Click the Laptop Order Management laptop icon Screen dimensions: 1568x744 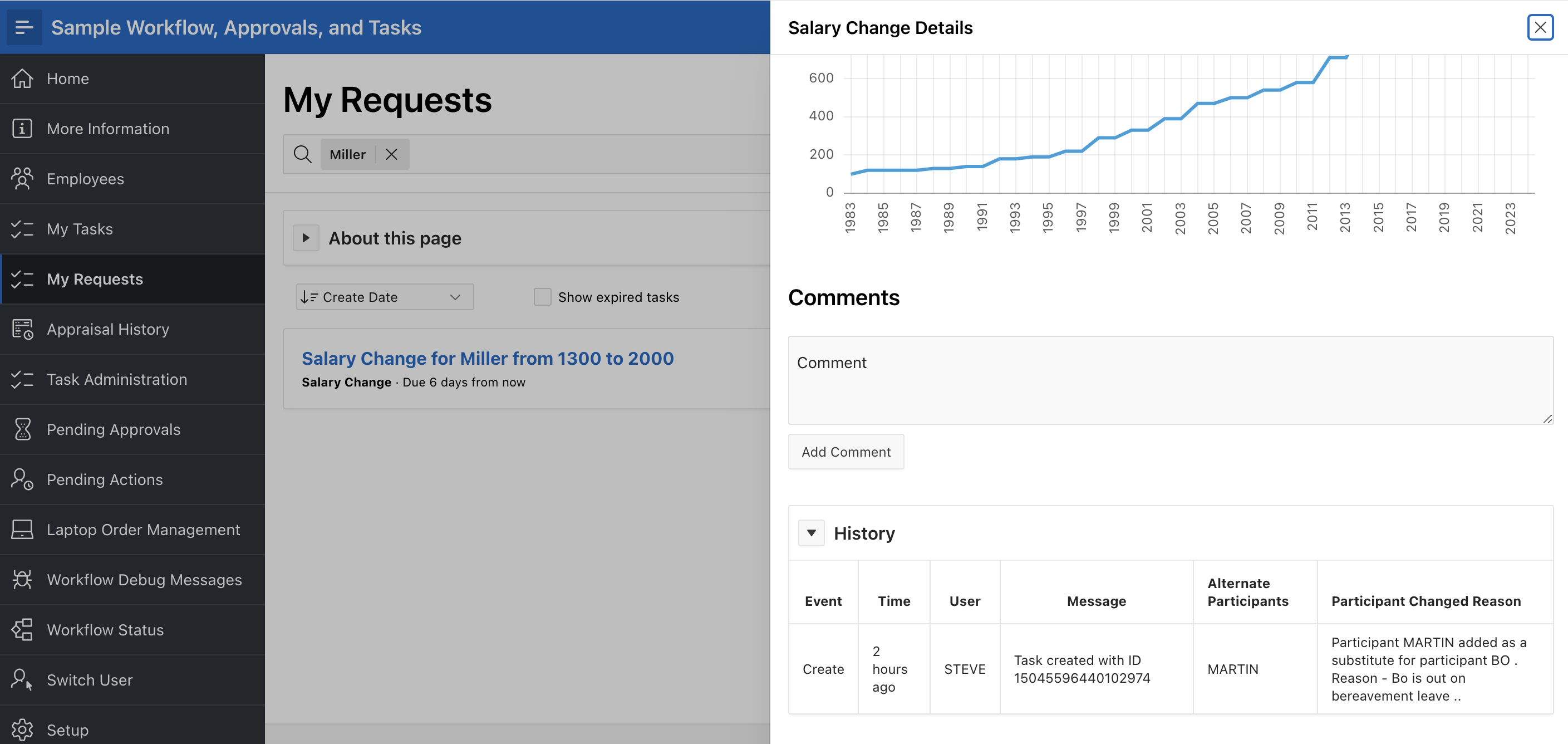[x=22, y=529]
